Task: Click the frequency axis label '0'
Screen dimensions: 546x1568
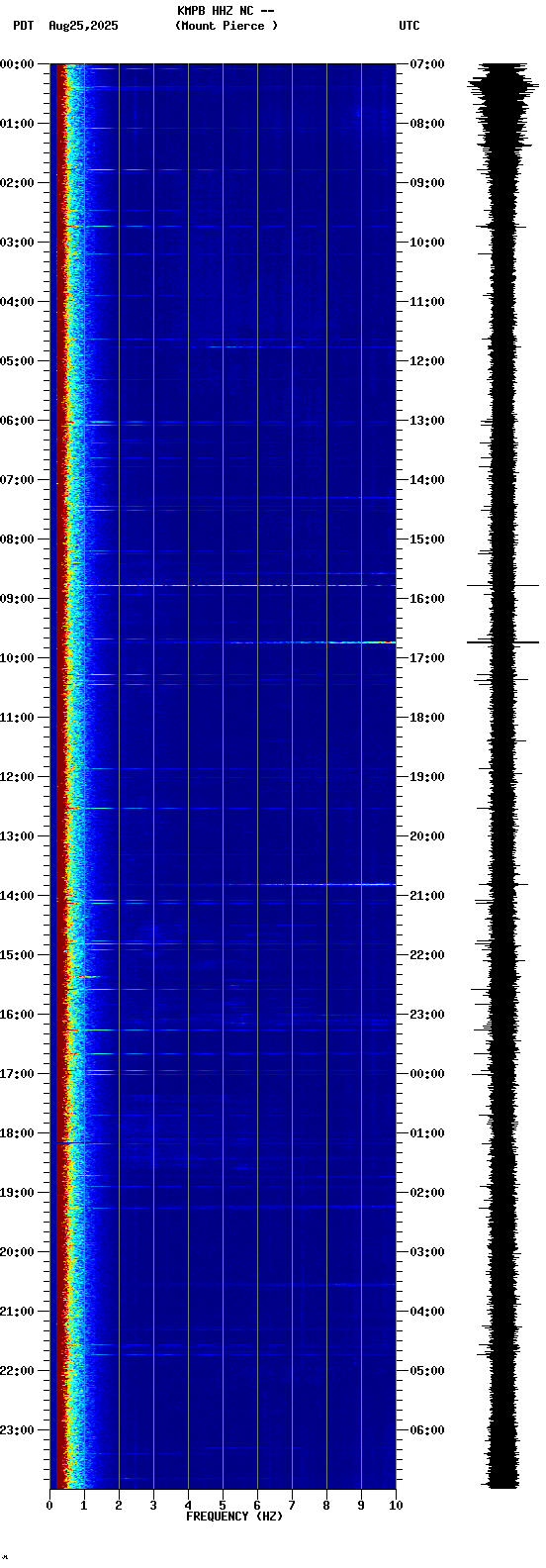Action: pyautogui.click(x=49, y=1506)
